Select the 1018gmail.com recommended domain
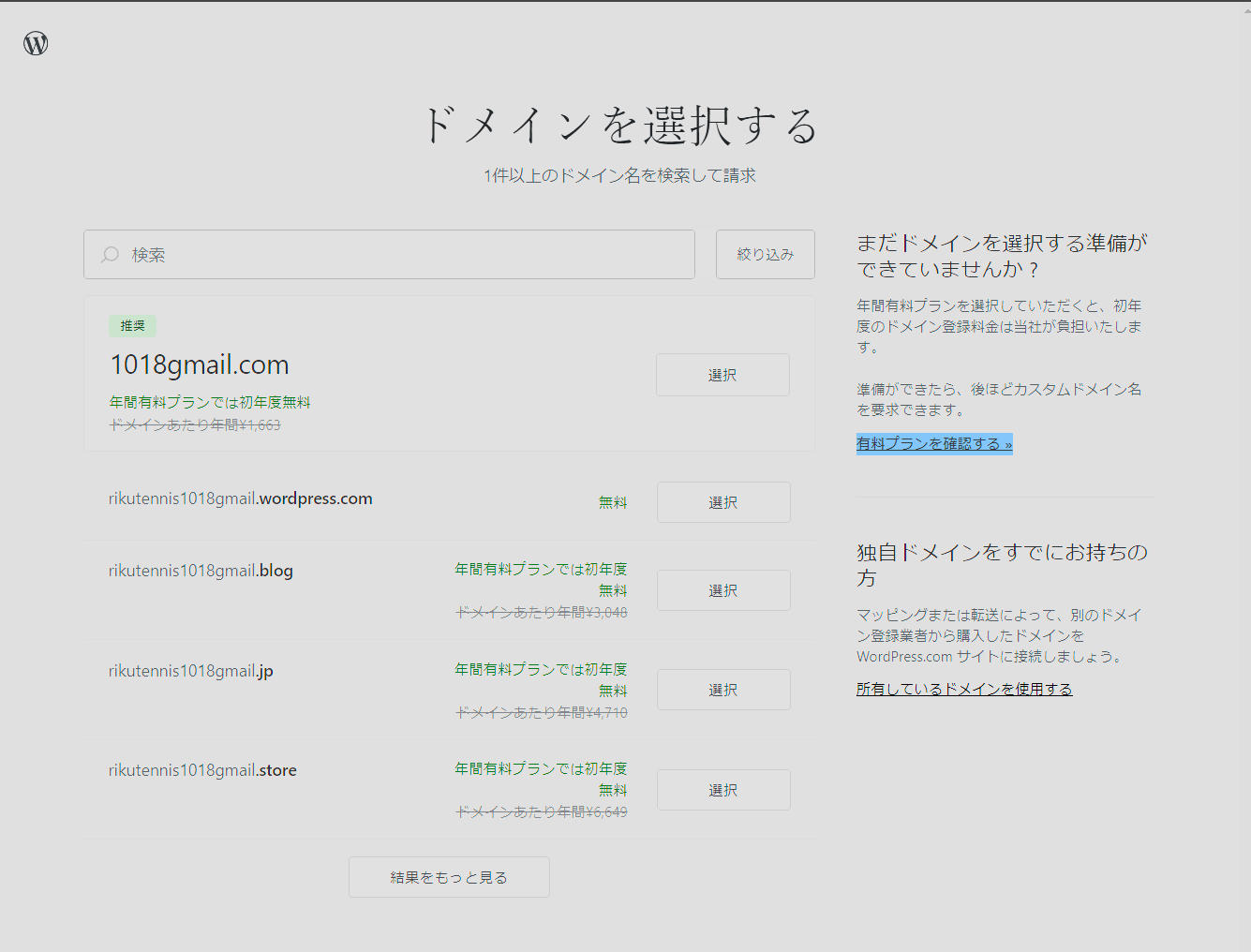Viewport: 1251px width, 952px height. [x=722, y=375]
